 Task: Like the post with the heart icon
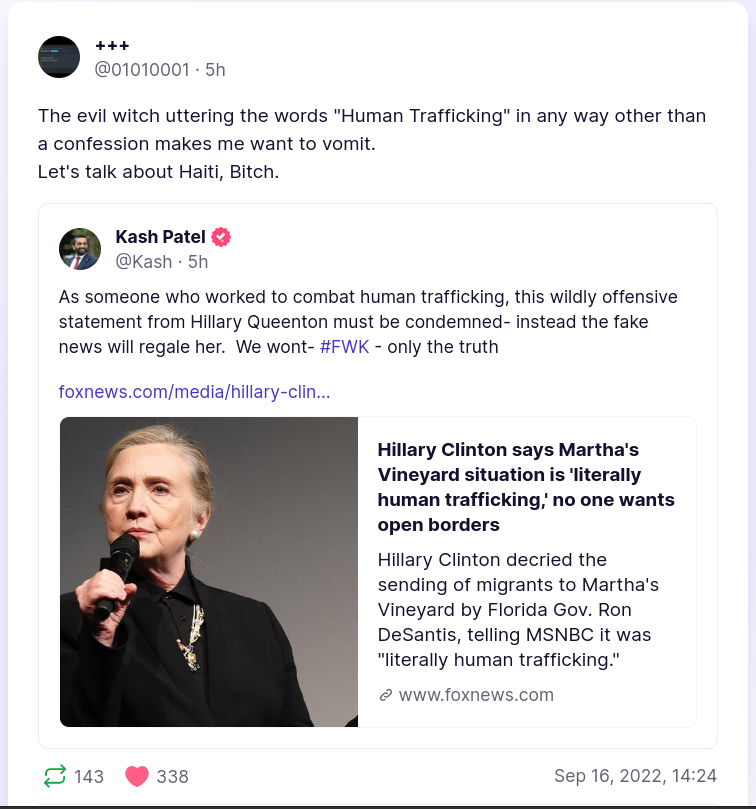tap(137, 776)
